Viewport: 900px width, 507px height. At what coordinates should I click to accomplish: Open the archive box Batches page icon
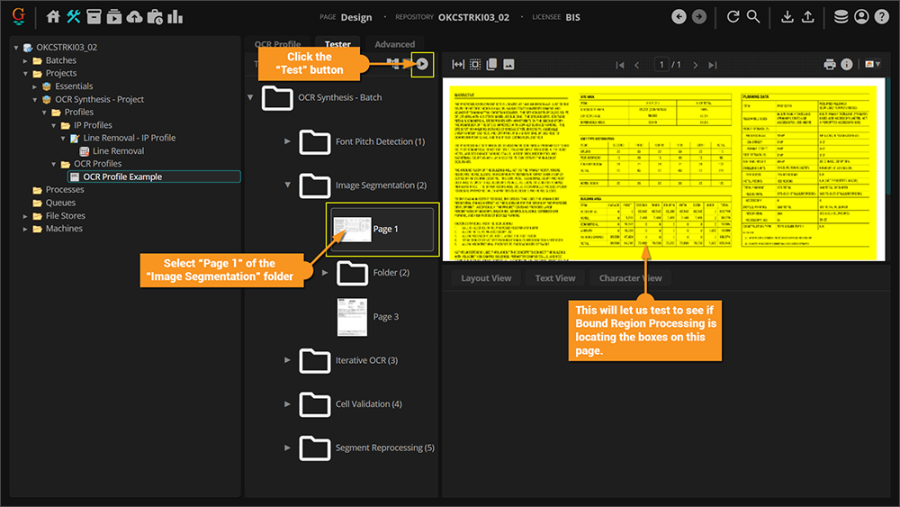click(94, 17)
